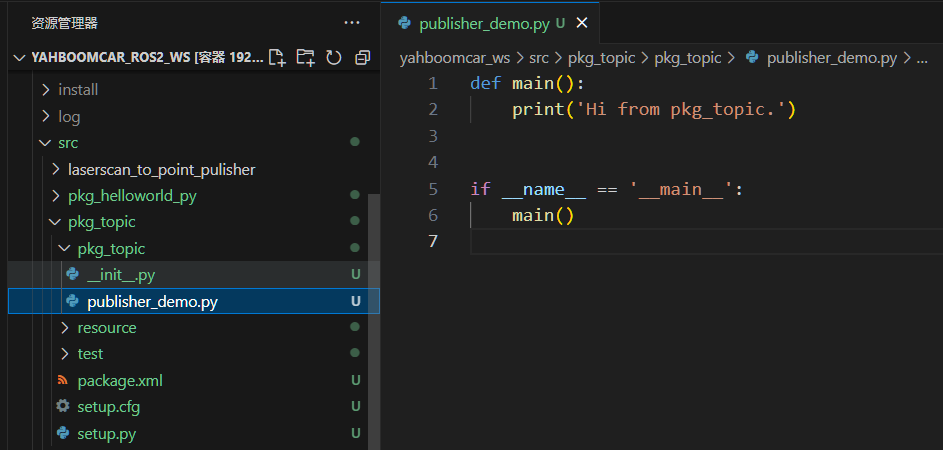Viewport: 943px width, 450px height.
Task: Click the XML icon beside package.xml
Action: pyautogui.click(x=63, y=380)
